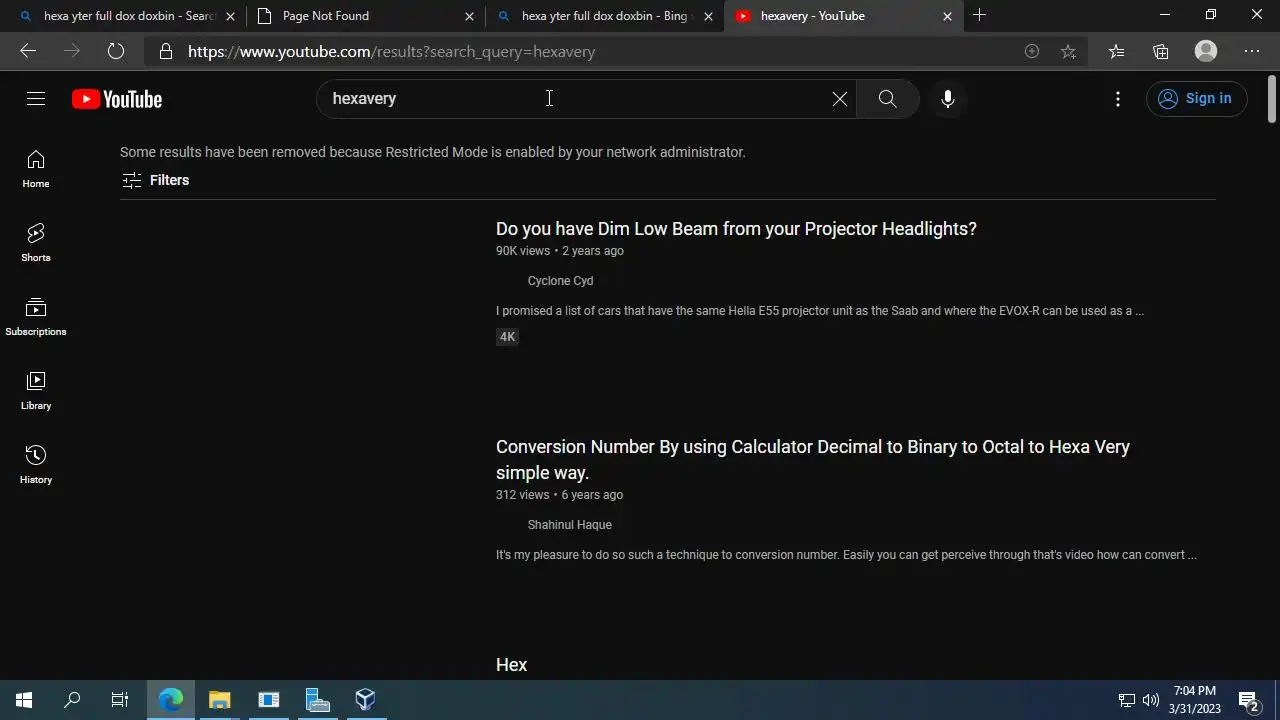The height and width of the screenshot is (720, 1280).
Task: Open browser Collections
Action: click(1160, 51)
